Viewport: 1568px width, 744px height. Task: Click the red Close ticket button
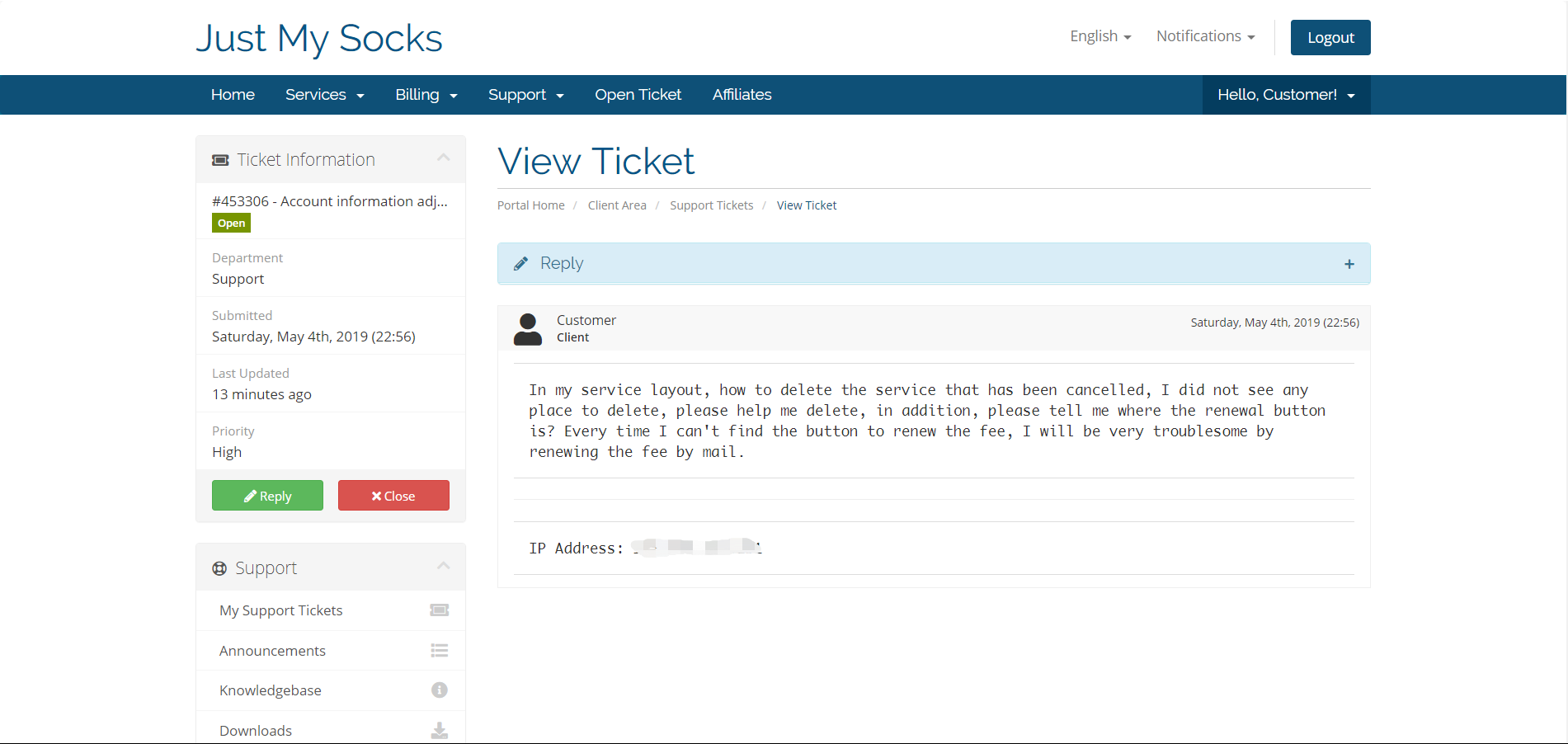[x=393, y=496]
